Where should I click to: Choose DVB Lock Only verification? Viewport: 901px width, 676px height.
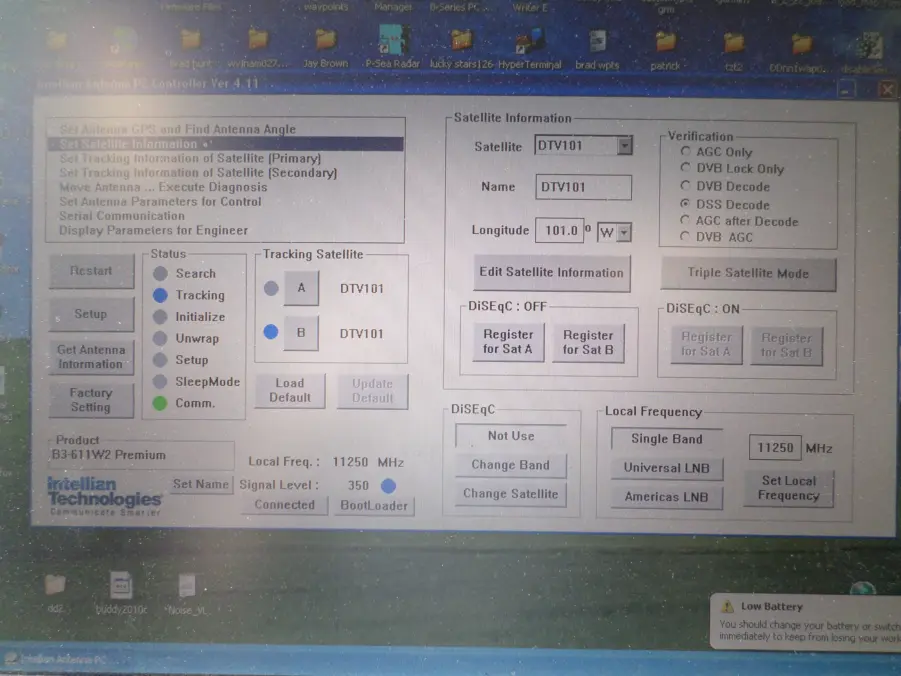click(685, 169)
